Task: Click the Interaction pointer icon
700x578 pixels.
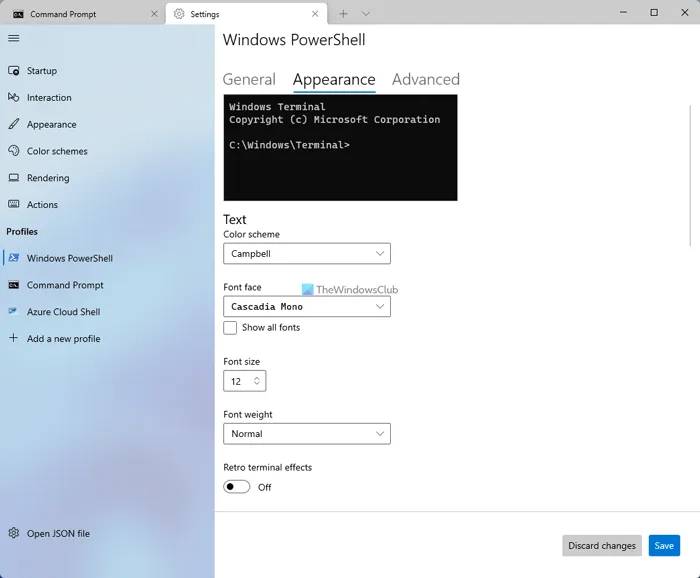Action: (x=14, y=97)
